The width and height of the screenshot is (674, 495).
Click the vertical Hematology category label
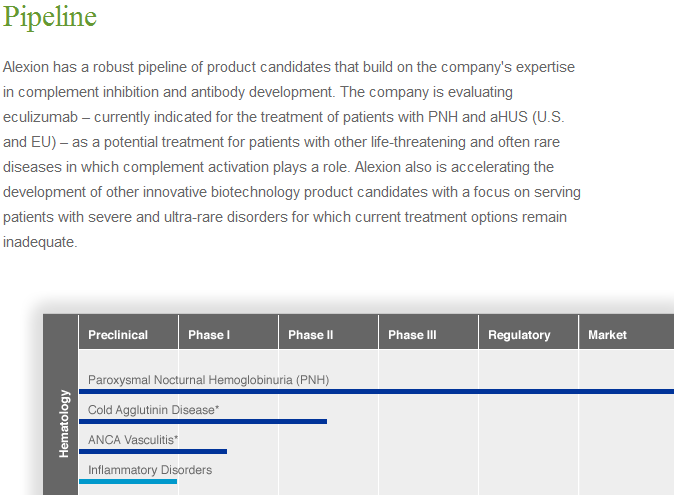tap(64, 424)
